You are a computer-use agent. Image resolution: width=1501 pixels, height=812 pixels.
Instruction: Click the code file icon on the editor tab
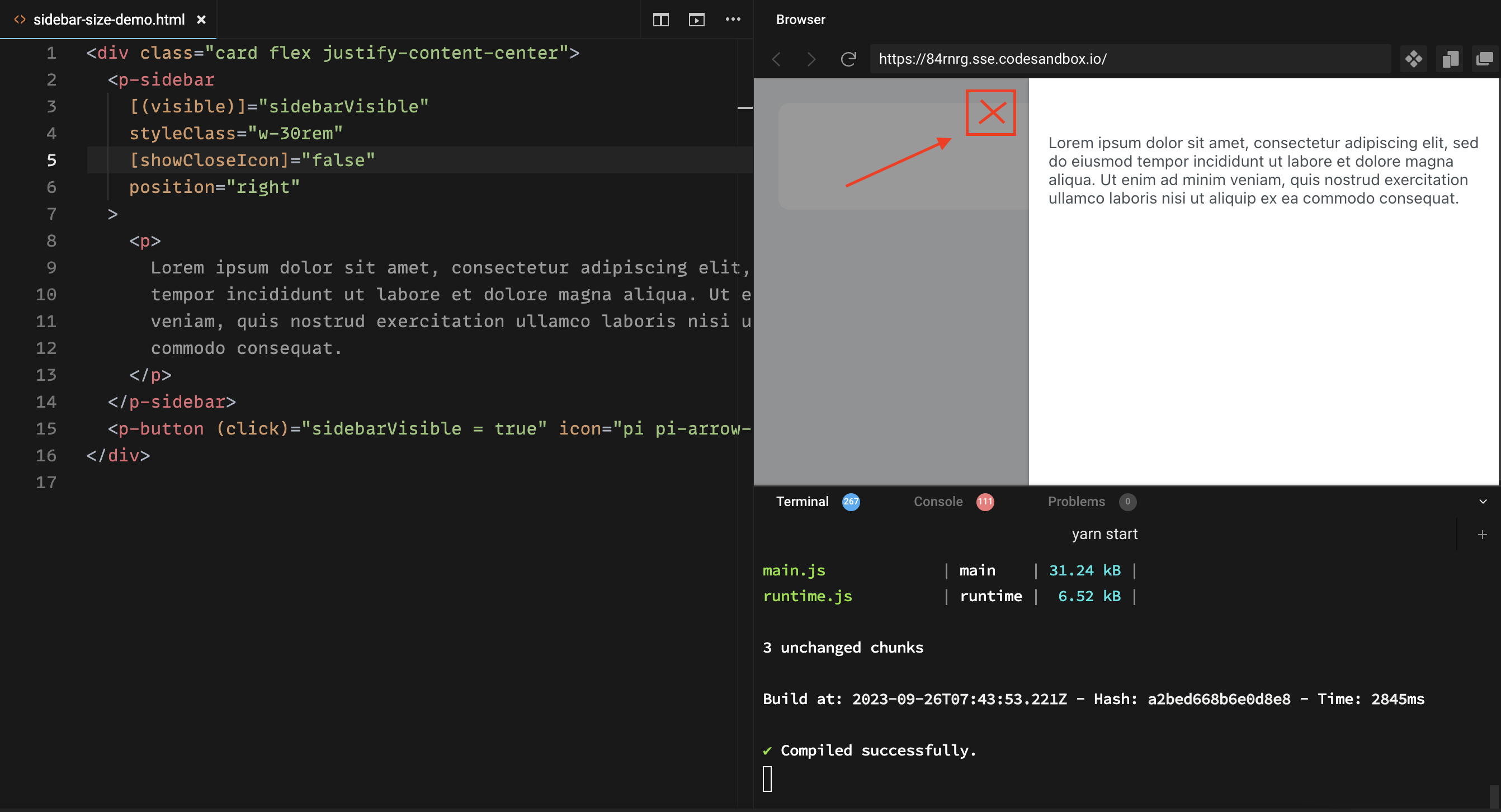click(x=19, y=19)
